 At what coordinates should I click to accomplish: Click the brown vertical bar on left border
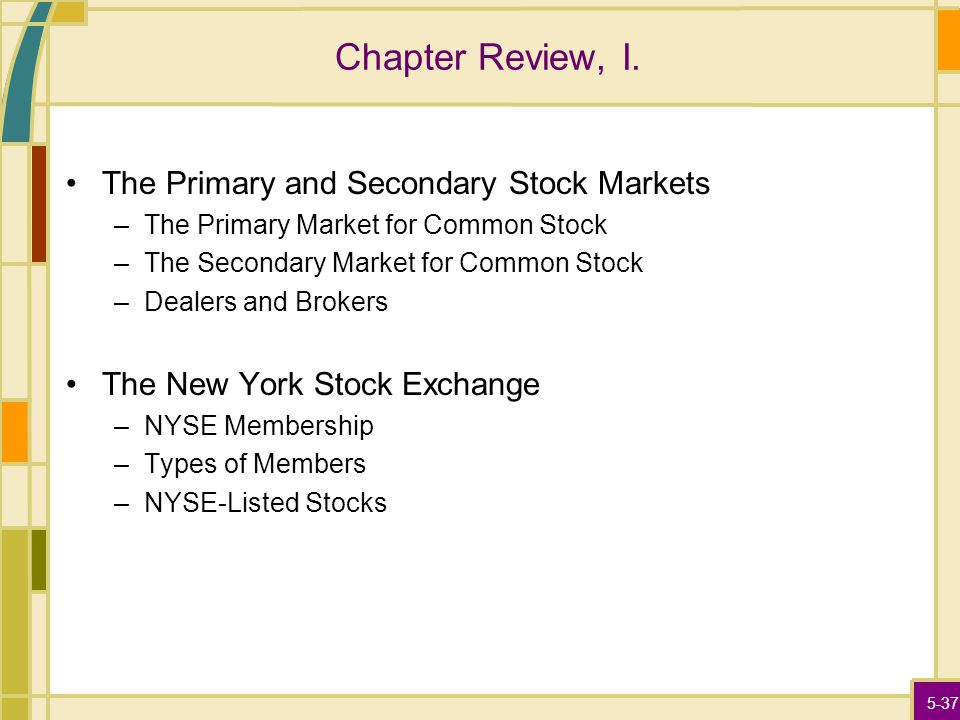[39, 204]
